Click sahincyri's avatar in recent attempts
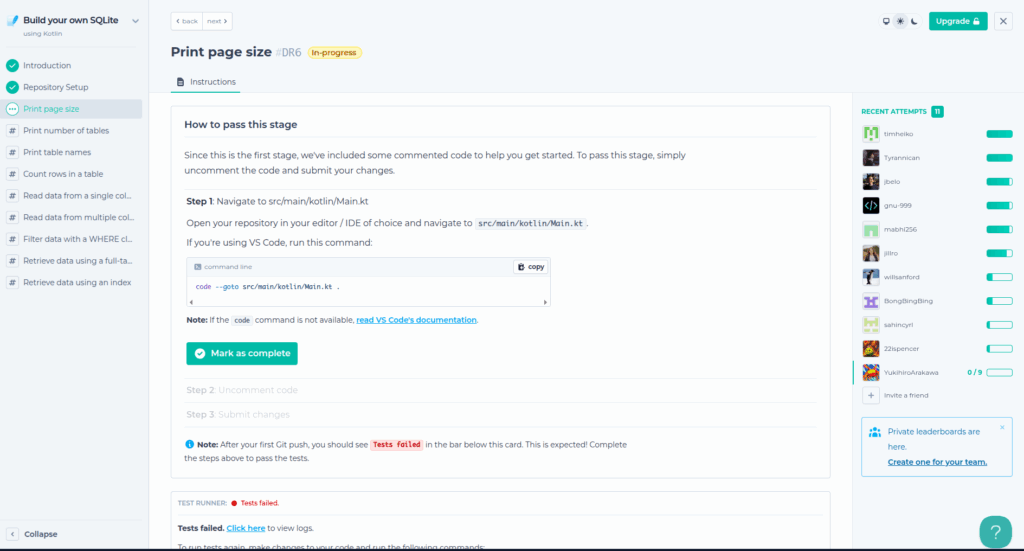This screenshot has width=1024, height=551. (871, 324)
